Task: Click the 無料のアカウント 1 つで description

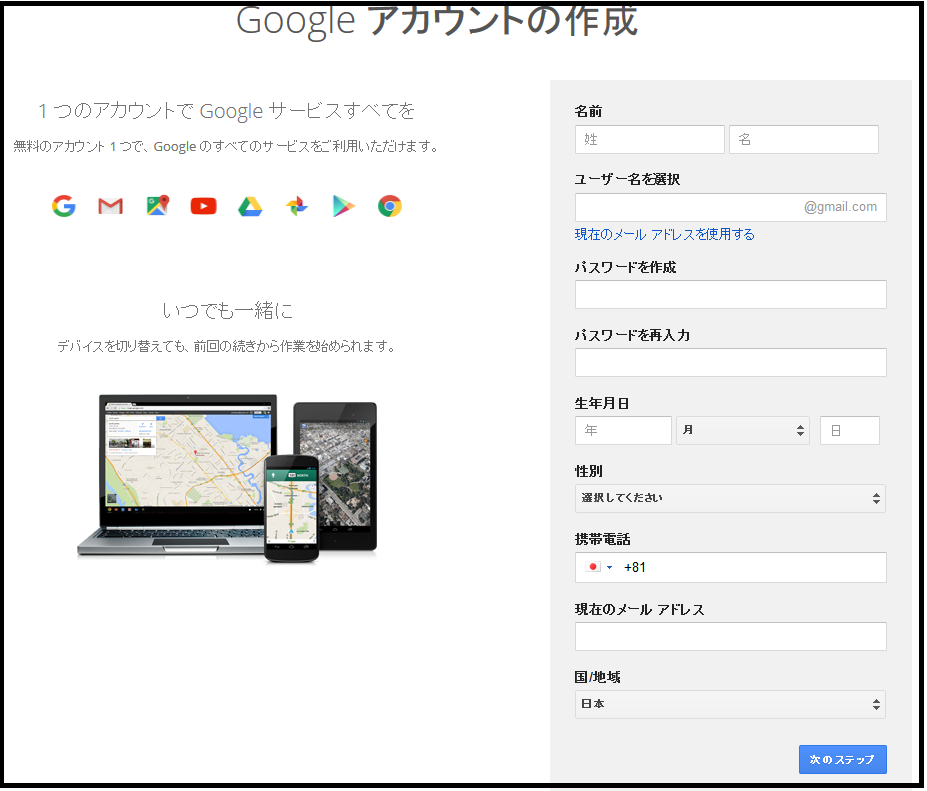Action: point(226,146)
